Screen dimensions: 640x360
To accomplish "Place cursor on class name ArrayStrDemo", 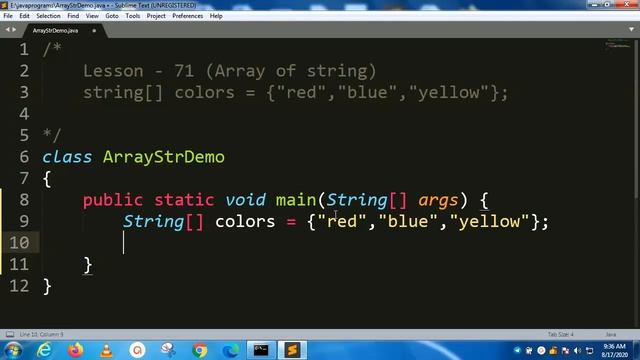I will point(164,157).
